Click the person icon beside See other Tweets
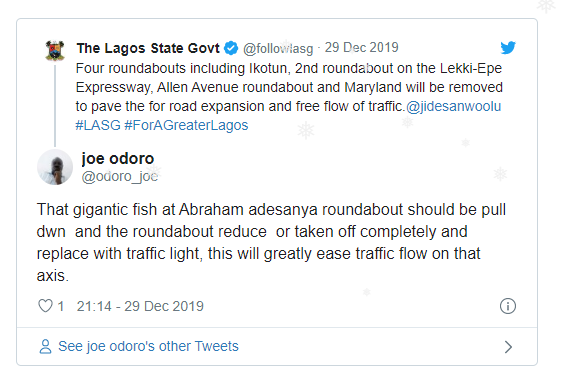This screenshot has height=387, width=562. pyautogui.click(x=45, y=347)
